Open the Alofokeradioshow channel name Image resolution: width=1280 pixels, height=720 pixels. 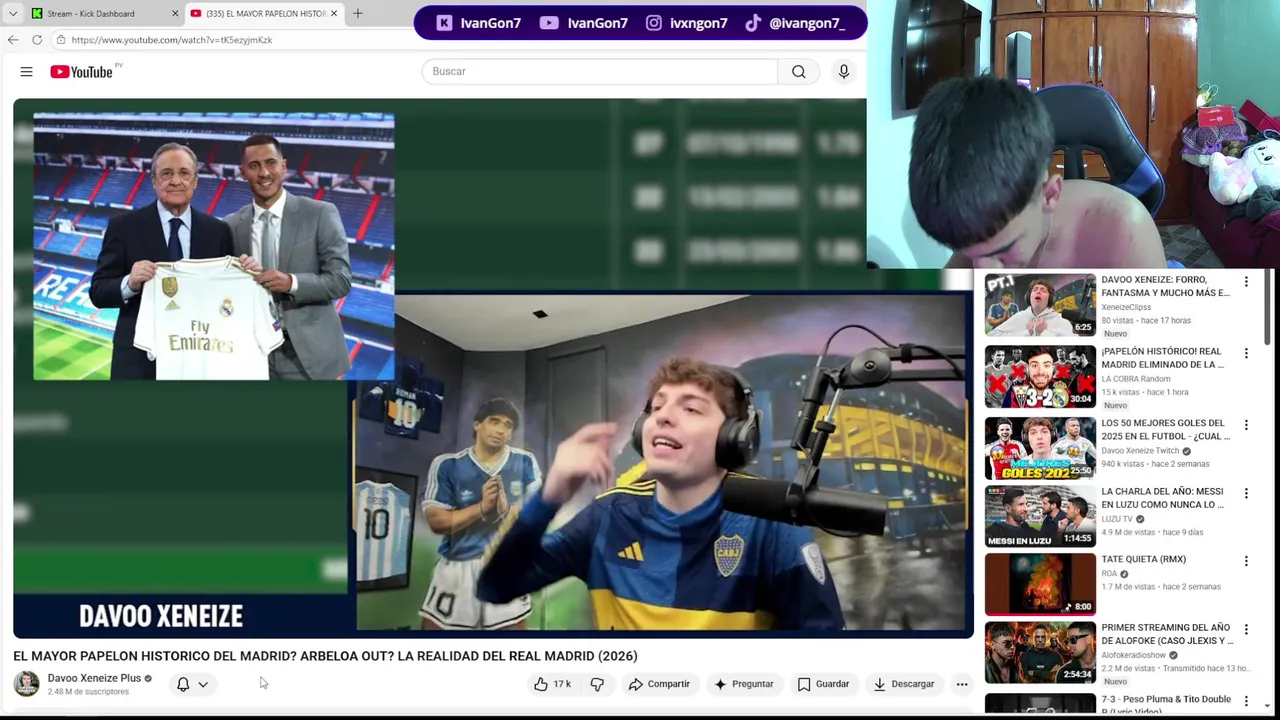[x=1133, y=655]
